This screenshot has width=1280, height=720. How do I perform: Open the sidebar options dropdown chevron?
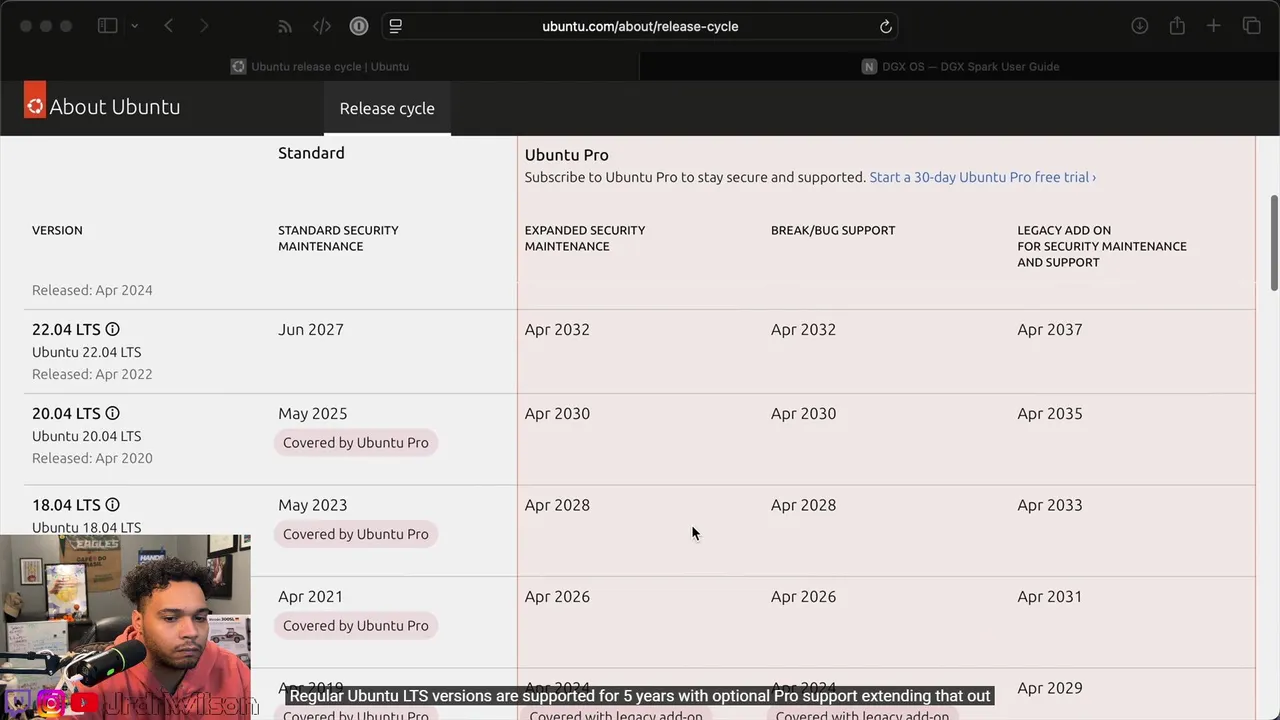(x=134, y=26)
